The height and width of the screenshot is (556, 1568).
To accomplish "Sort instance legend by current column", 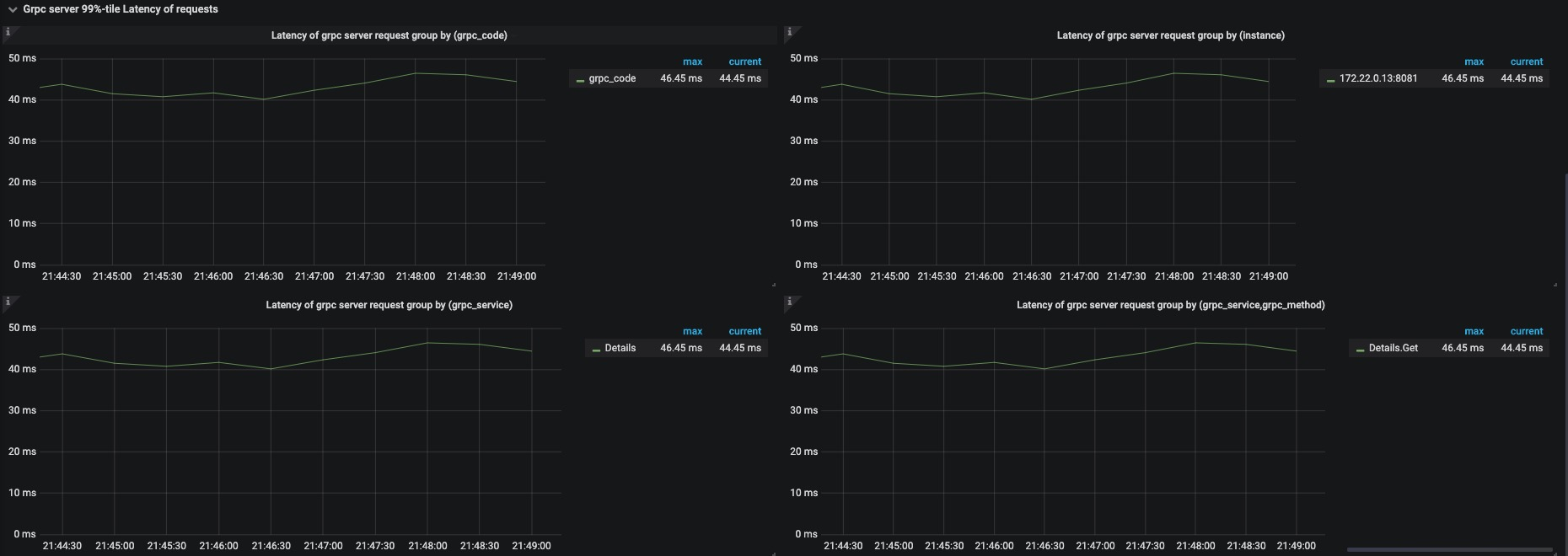I will pos(1526,61).
